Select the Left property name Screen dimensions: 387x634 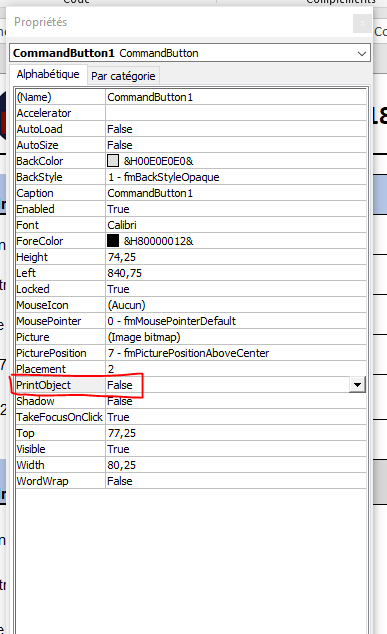tap(26, 273)
